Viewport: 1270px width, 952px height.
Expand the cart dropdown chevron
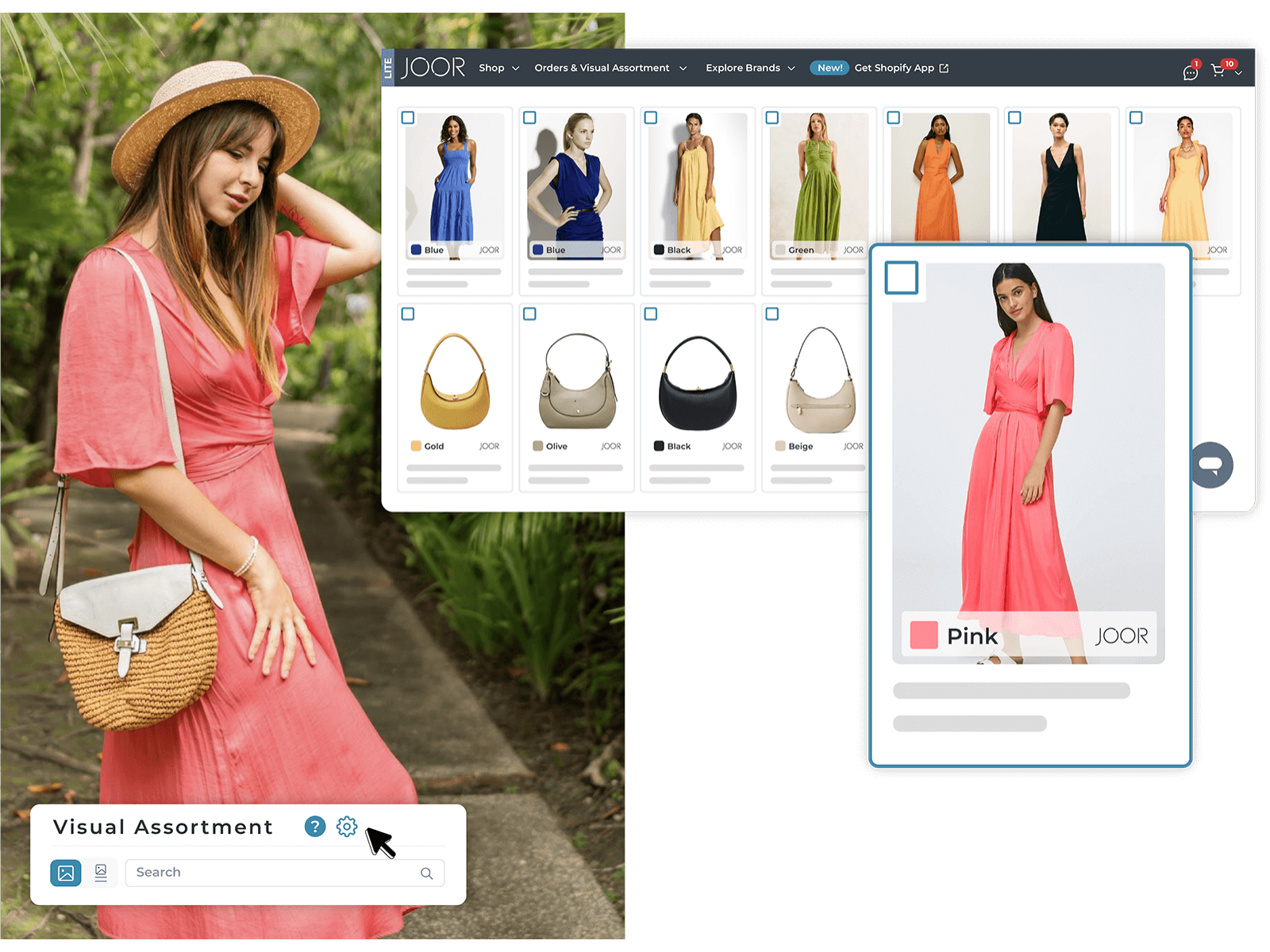point(1239,72)
